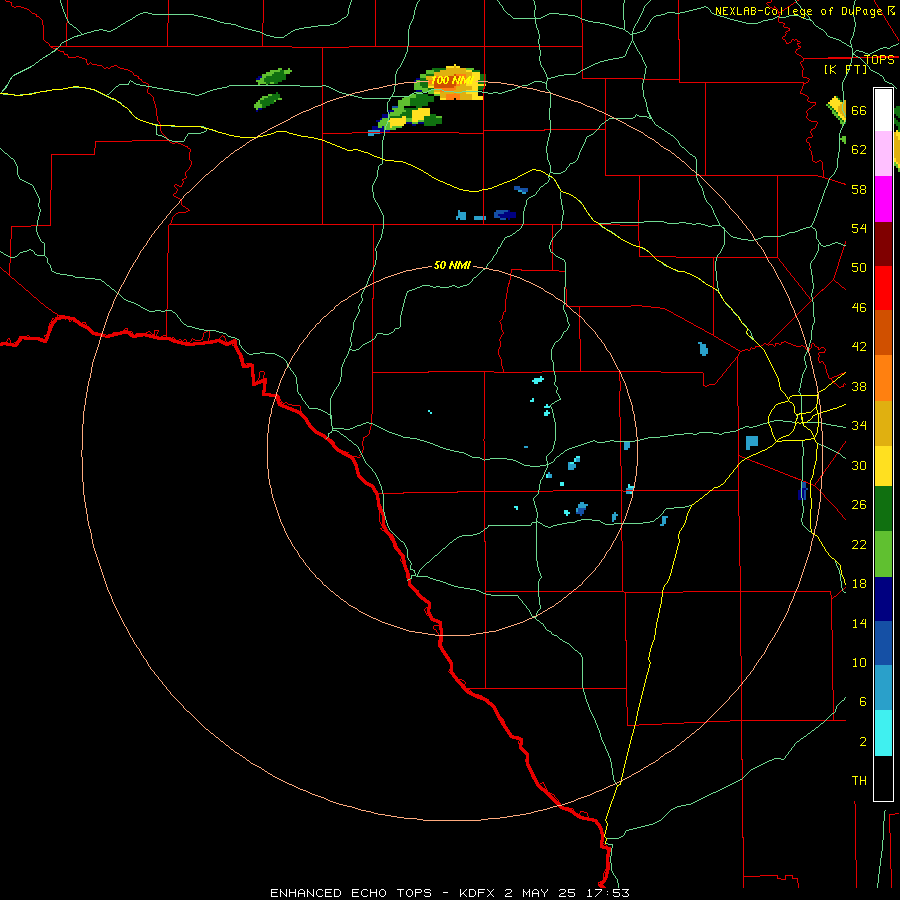
Task: Click the "[K FT]" units label
Action: tap(845, 69)
